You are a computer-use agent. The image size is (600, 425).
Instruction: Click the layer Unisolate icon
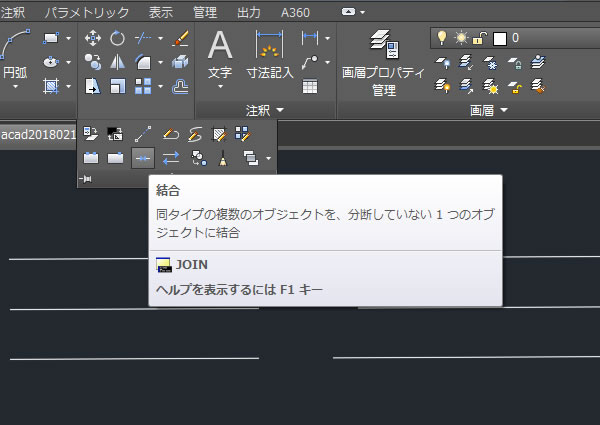pos(466,86)
